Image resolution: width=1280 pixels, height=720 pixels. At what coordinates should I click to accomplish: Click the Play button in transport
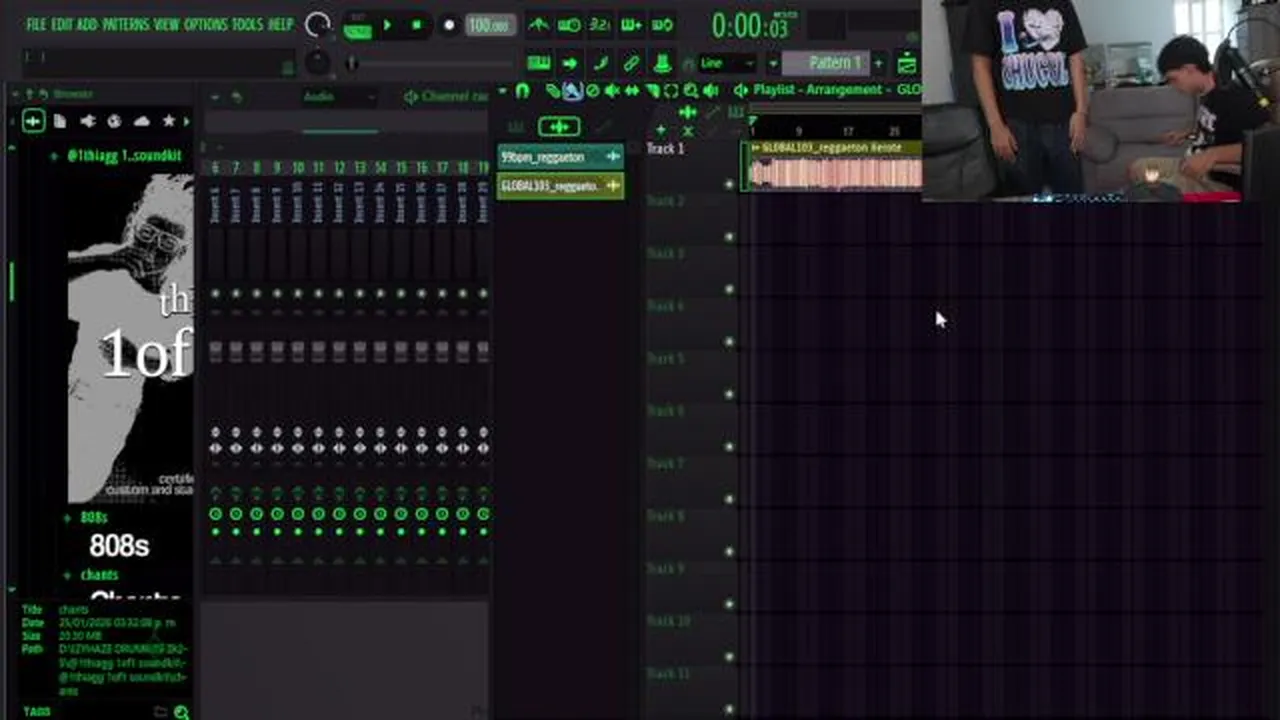point(387,25)
